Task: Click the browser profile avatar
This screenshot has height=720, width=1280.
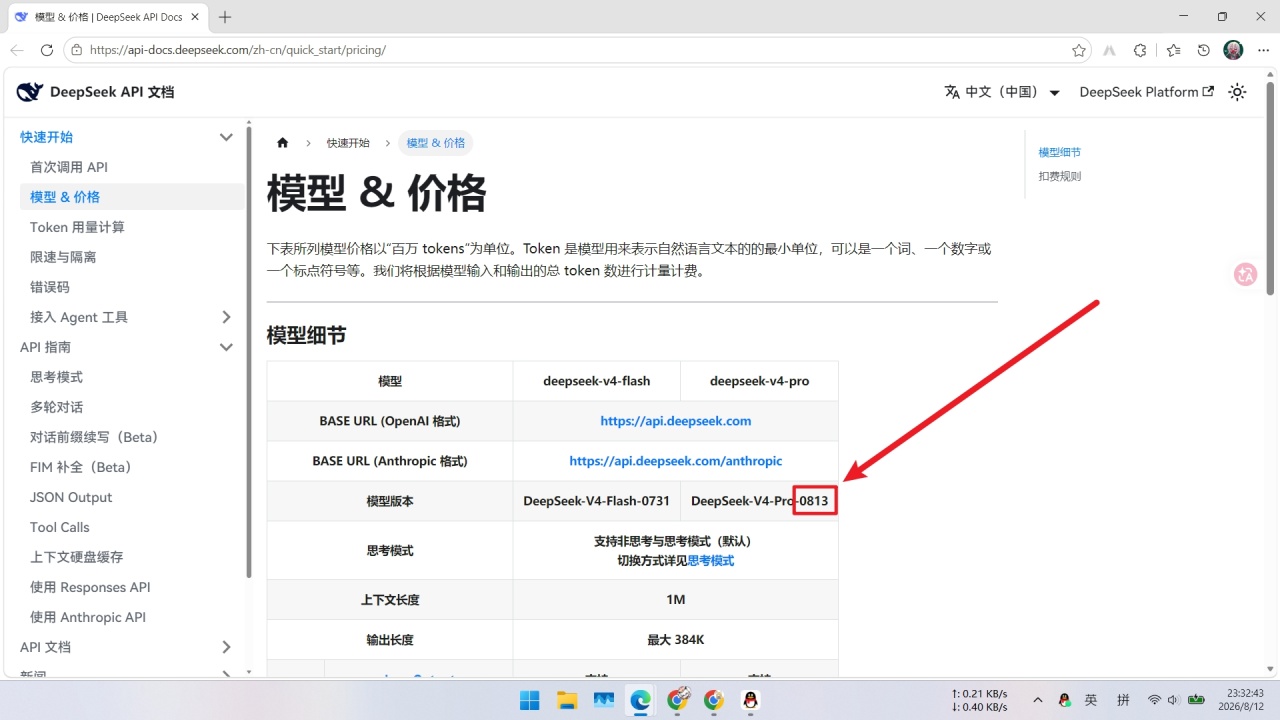Action: [x=1234, y=50]
